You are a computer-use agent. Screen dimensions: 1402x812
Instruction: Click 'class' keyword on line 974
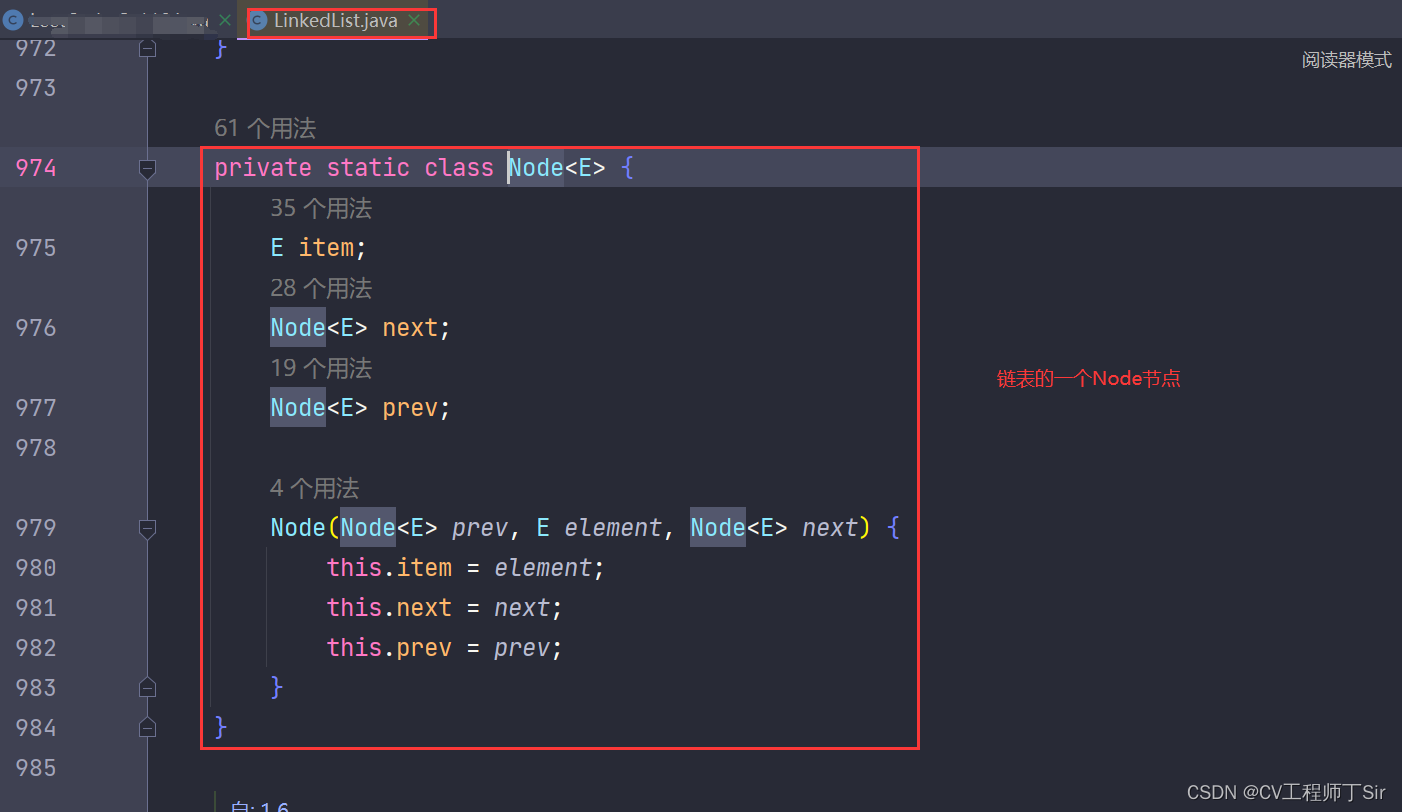[x=459, y=168]
